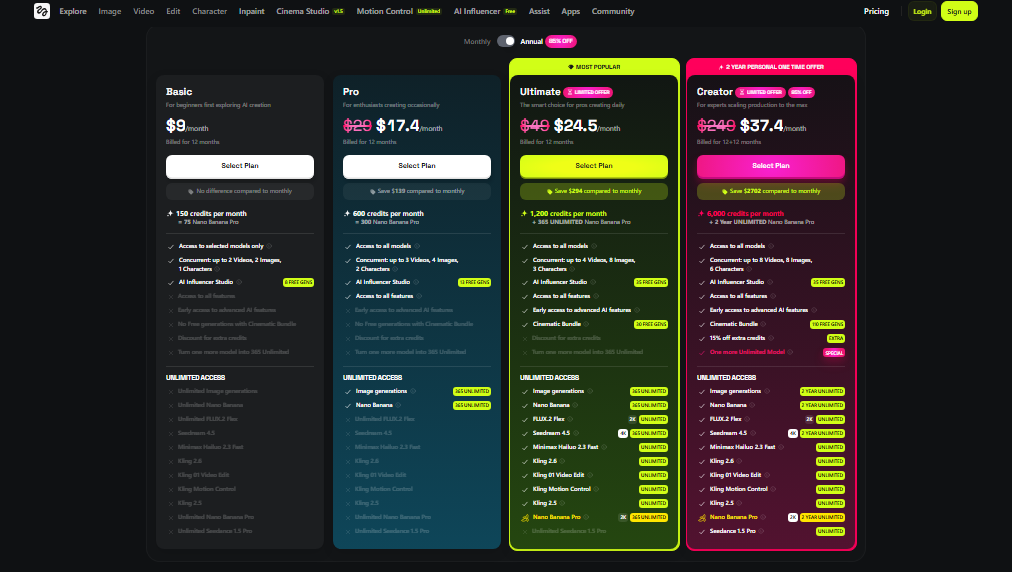Open info icon beside Ultimate 'Access to all models'
The width and height of the screenshot is (1012, 572).
coord(594,246)
